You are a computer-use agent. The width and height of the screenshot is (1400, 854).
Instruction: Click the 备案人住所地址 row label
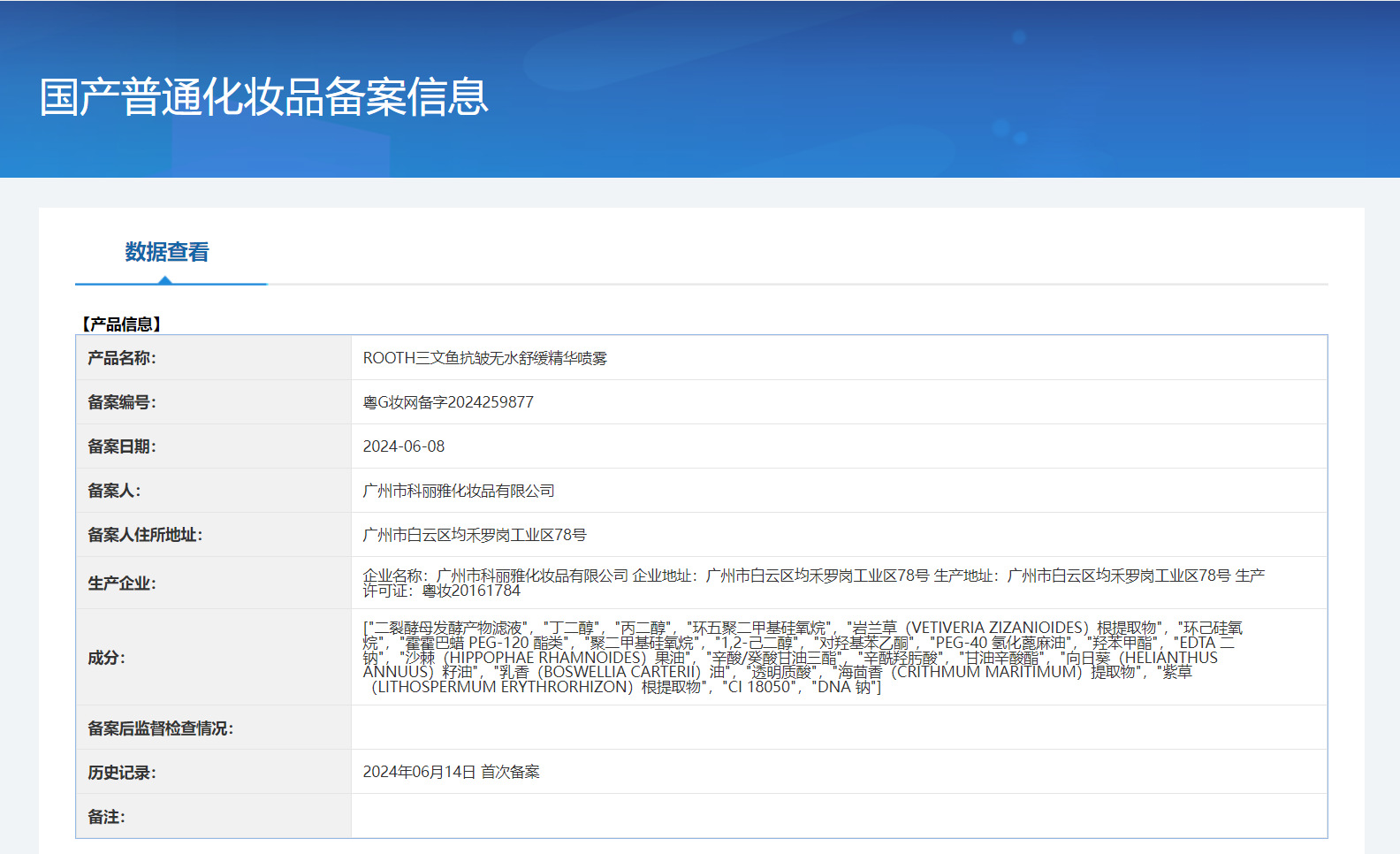144,535
